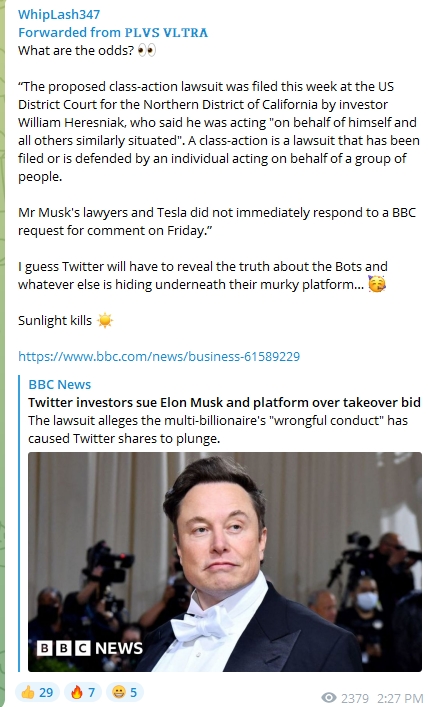The image size is (429, 707).
Task: Click the BBC News logo on image
Action: point(89,648)
